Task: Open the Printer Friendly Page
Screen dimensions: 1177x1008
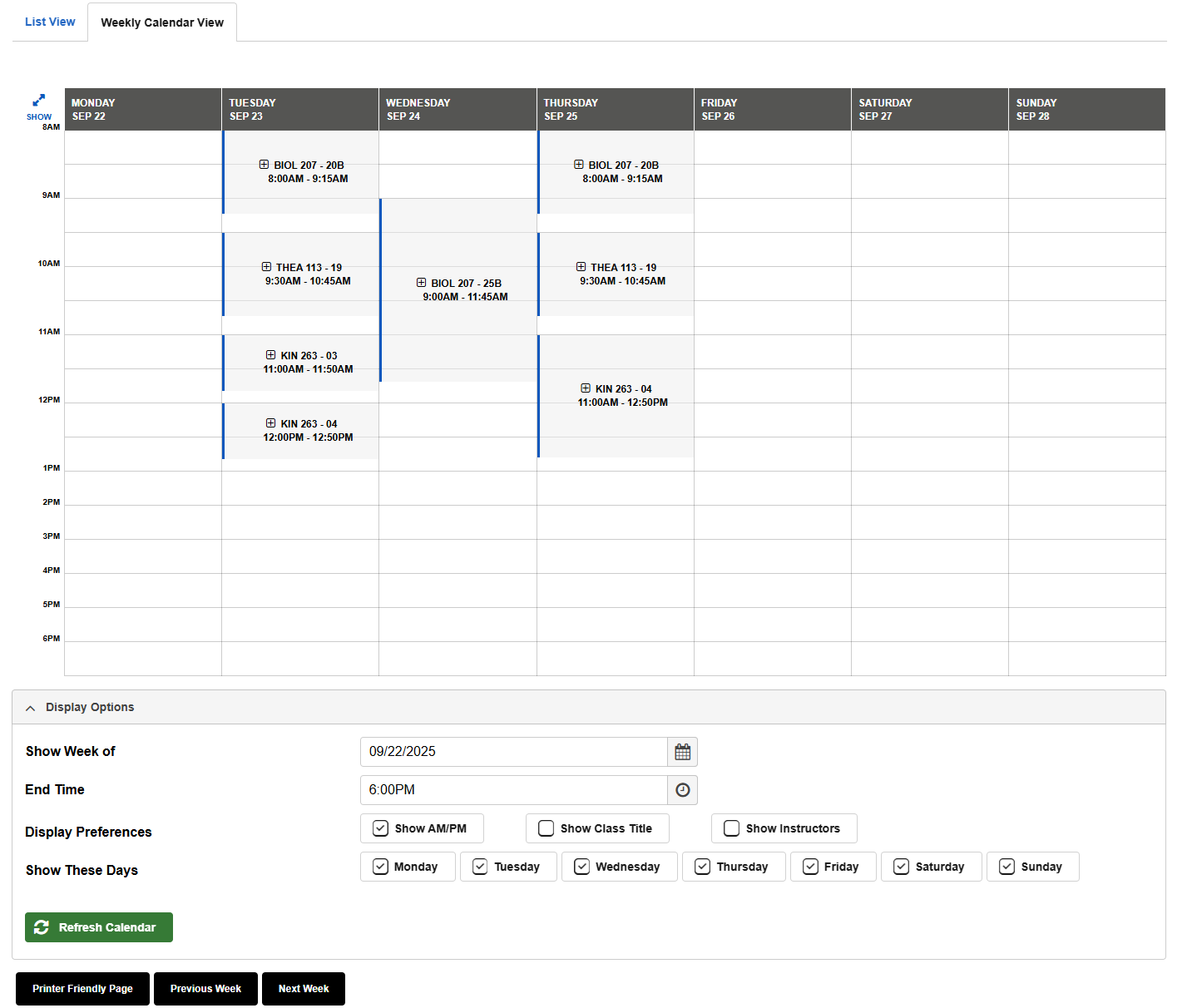Action: [82, 989]
